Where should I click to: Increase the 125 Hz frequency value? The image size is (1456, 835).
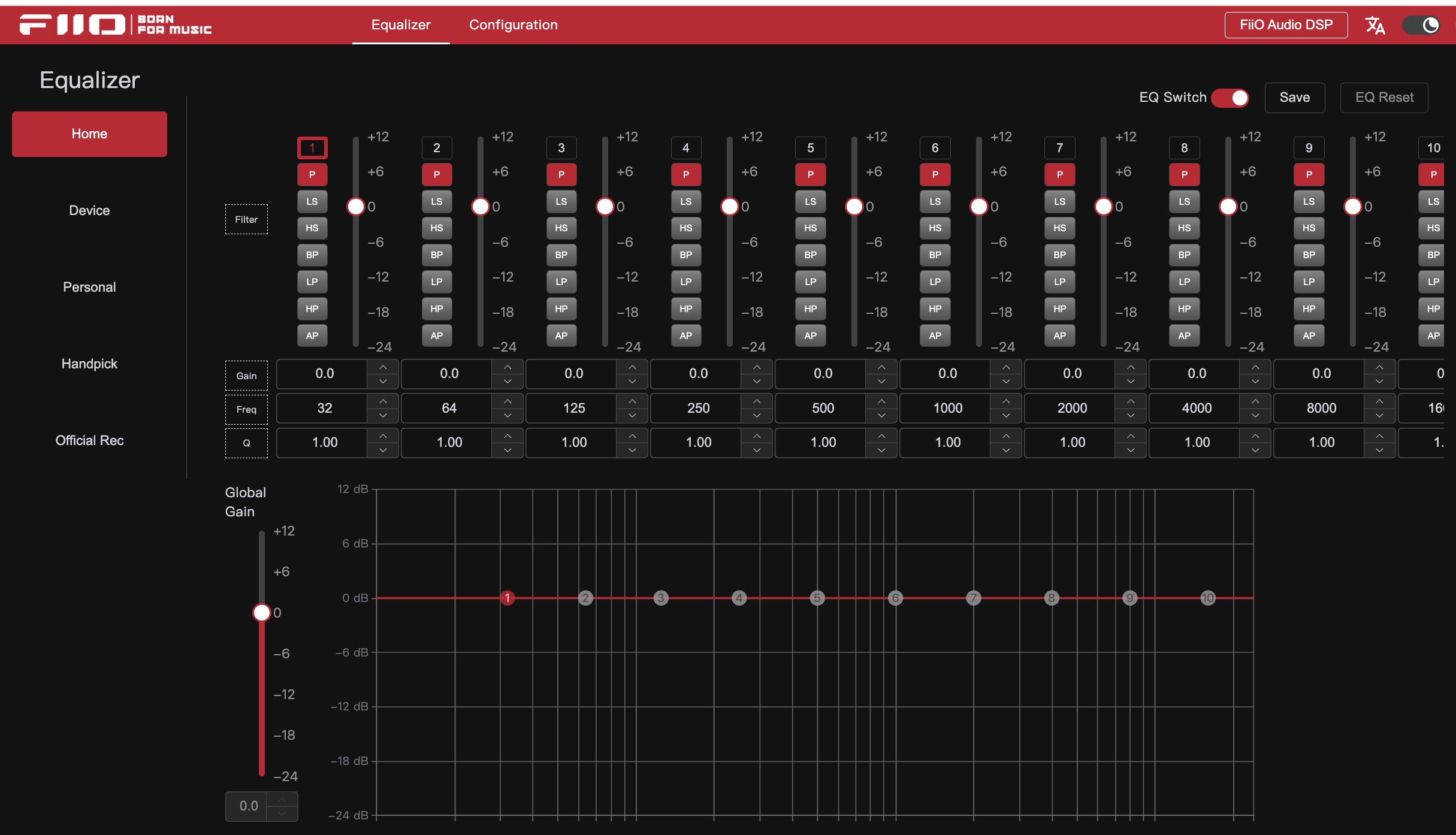coord(632,401)
